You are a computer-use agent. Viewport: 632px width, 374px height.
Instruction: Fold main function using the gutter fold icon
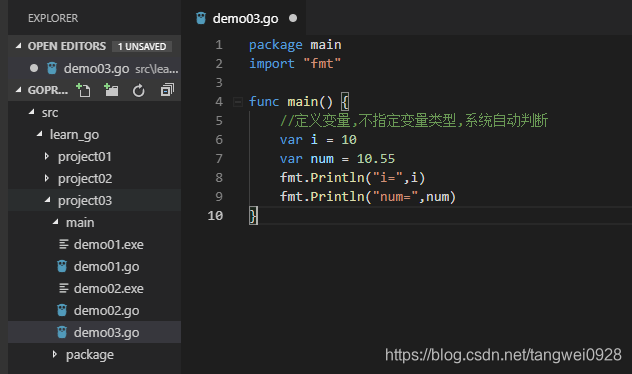238,102
